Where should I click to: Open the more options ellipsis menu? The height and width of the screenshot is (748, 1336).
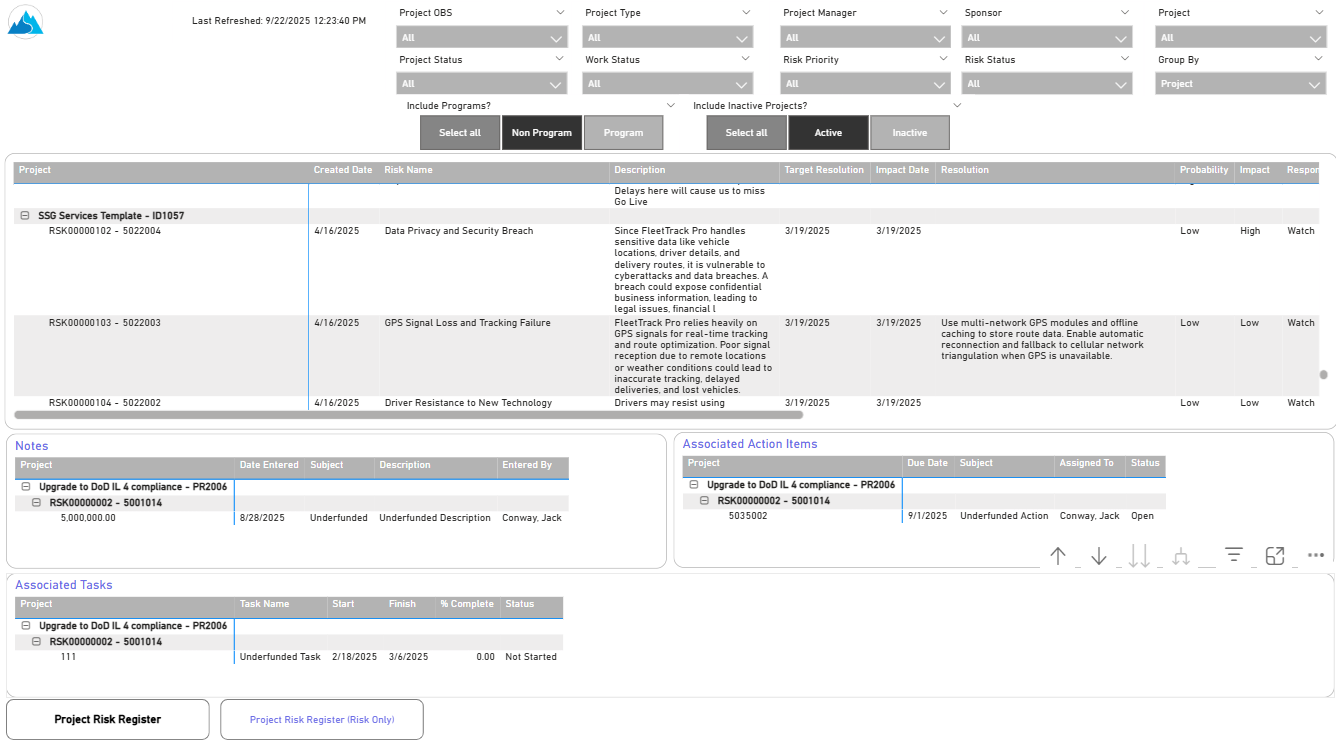pos(1315,556)
